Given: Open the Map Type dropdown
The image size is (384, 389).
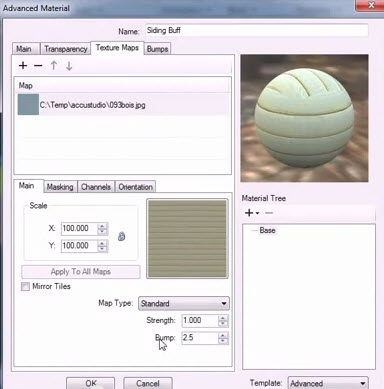Looking at the screenshot, I should 184,303.
